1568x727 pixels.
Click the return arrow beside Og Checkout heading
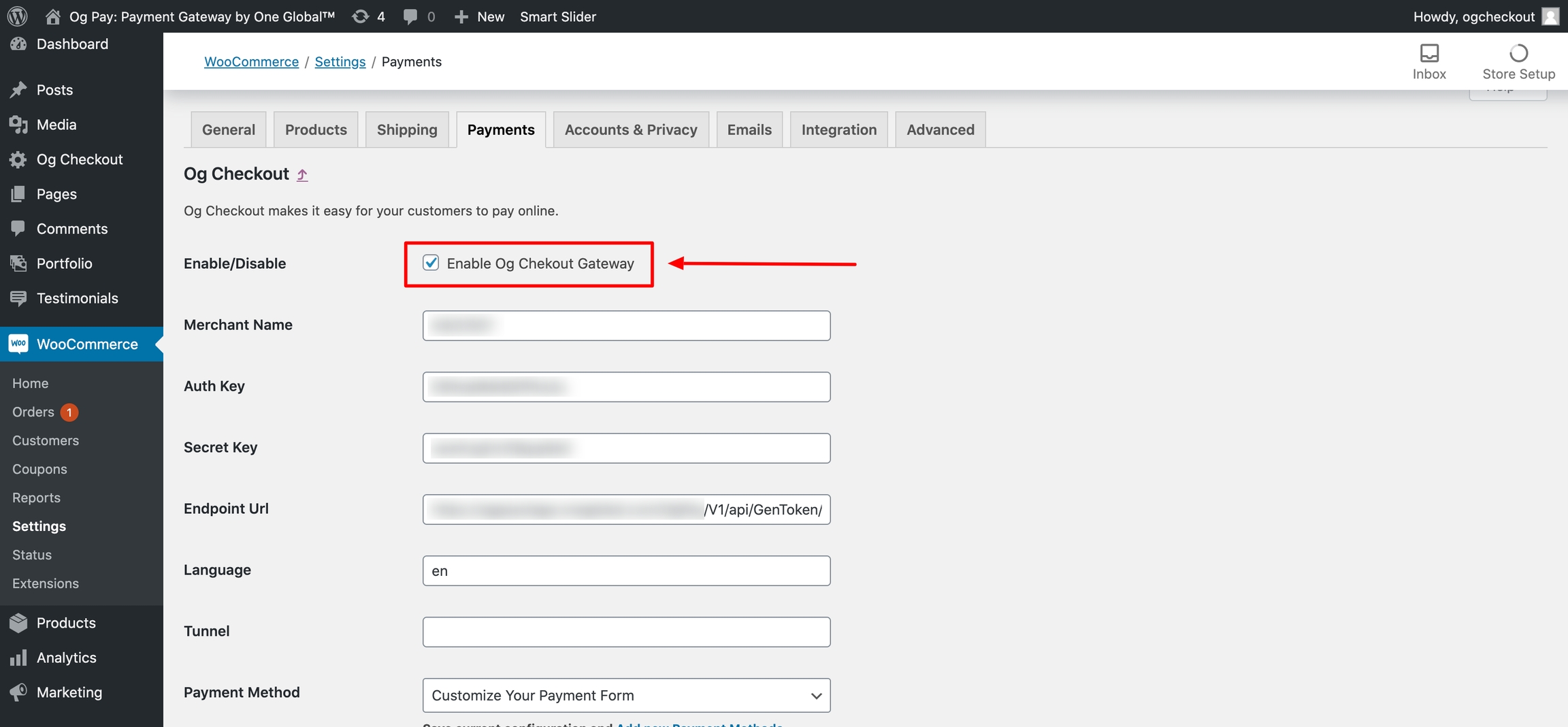click(302, 175)
